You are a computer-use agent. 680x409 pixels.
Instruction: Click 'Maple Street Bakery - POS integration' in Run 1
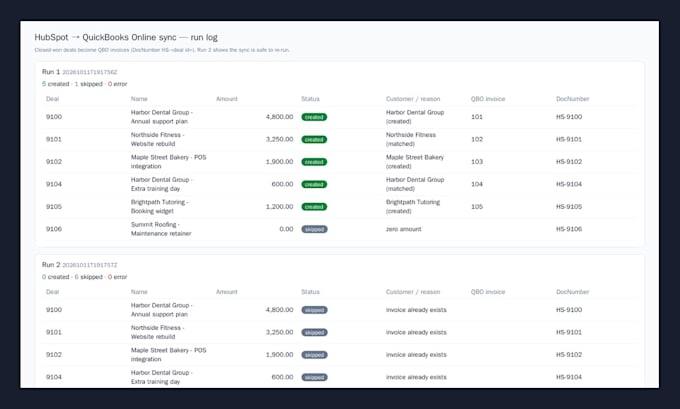(x=169, y=162)
